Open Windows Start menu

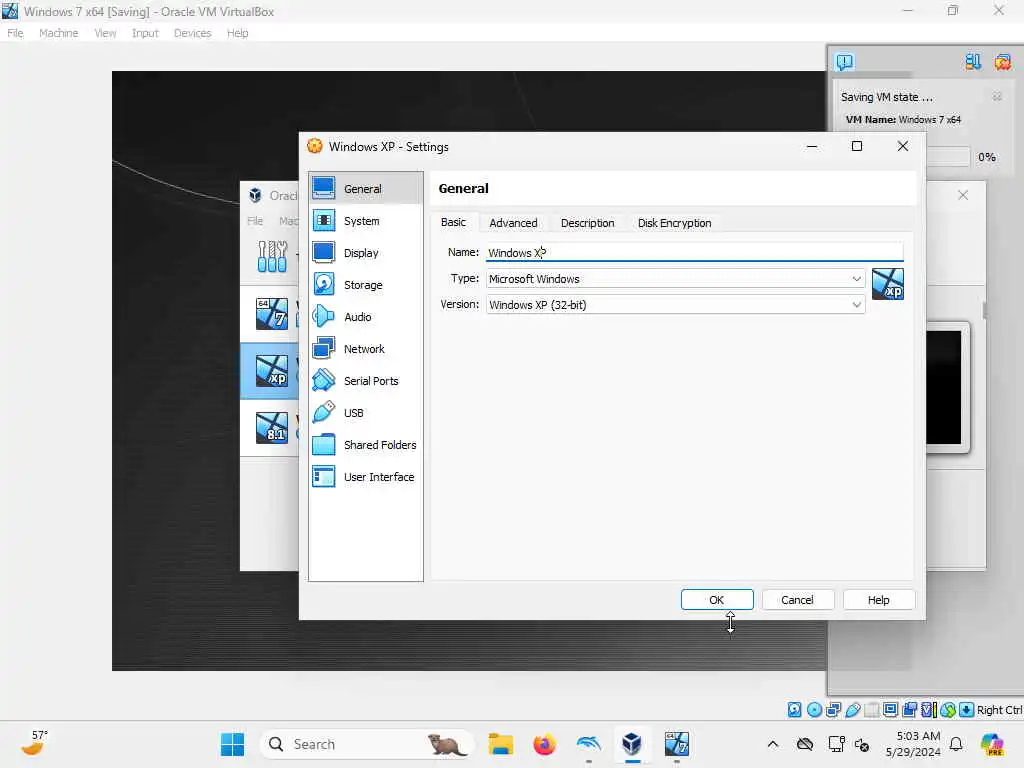click(x=232, y=744)
